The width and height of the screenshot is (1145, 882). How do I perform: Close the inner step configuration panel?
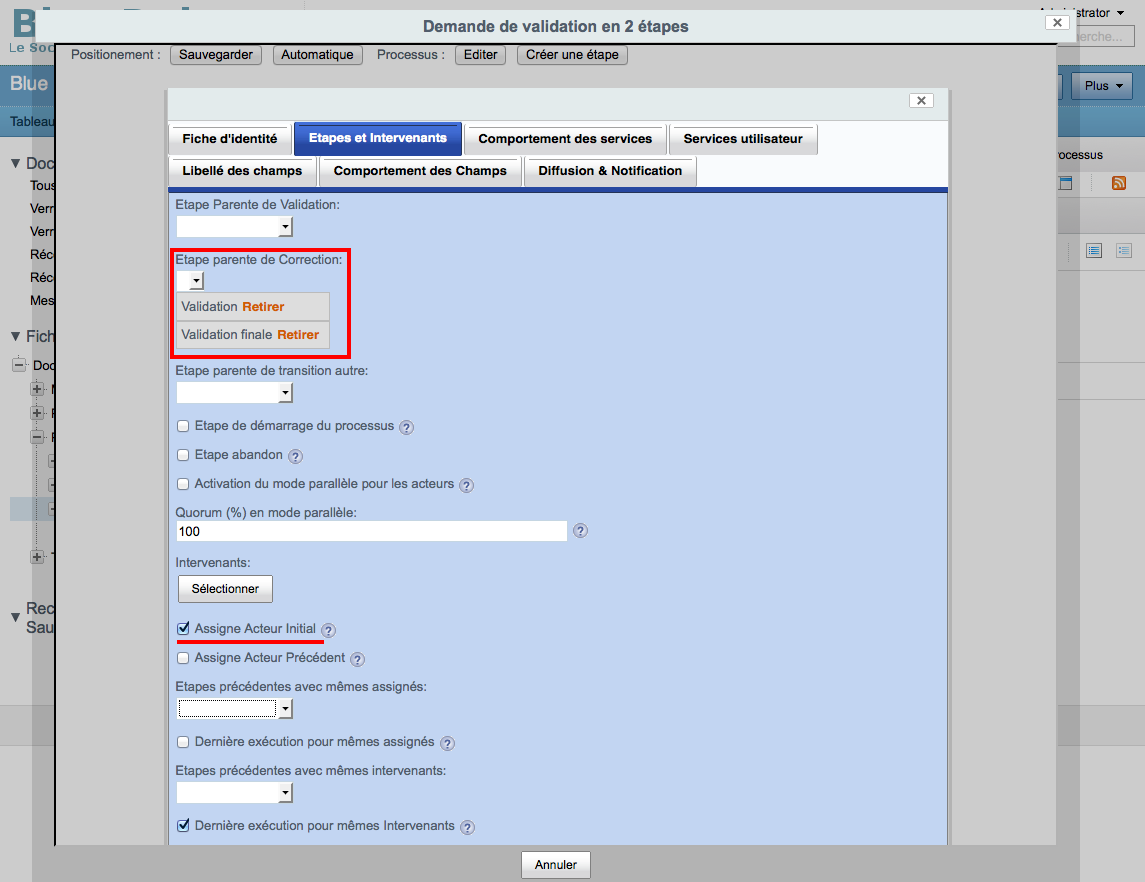[921, 101]
